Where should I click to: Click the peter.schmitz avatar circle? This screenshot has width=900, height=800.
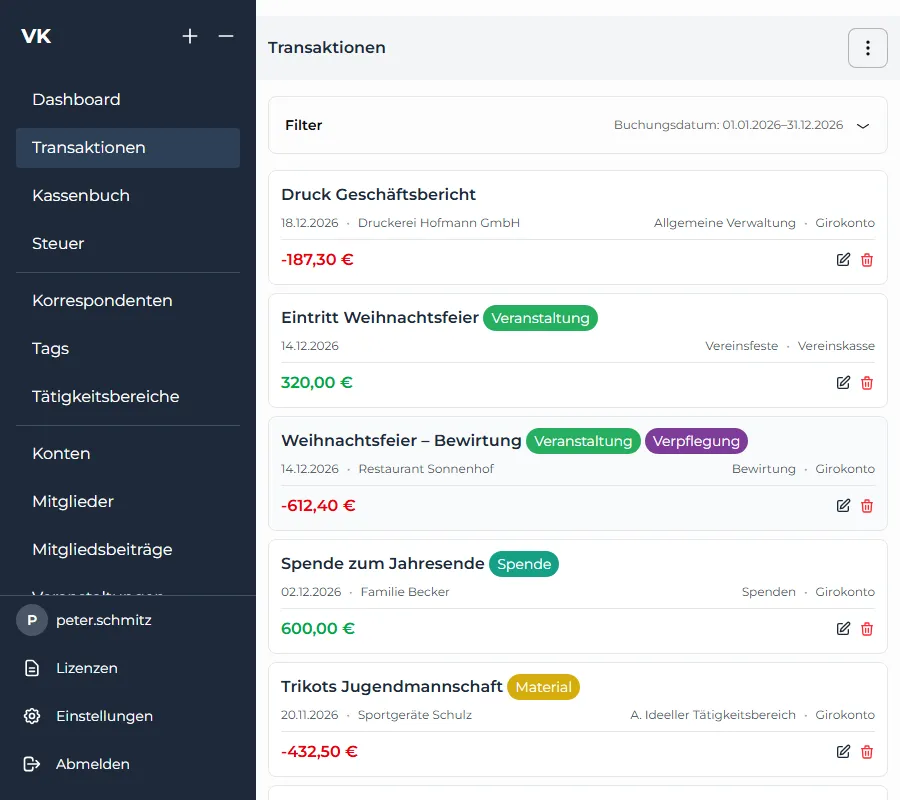point(32,620)
